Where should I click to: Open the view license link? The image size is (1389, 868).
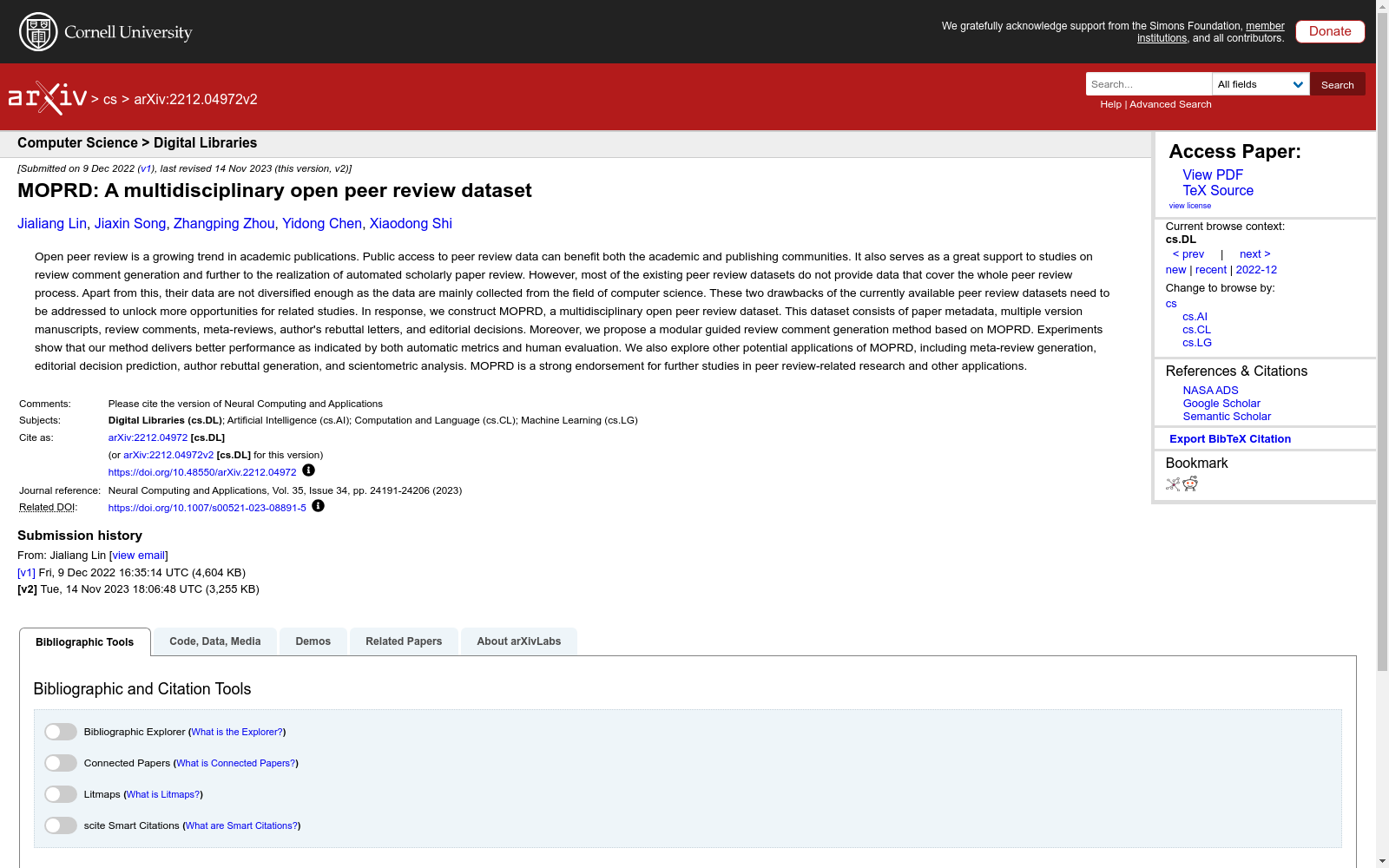tap(1190, 206)
